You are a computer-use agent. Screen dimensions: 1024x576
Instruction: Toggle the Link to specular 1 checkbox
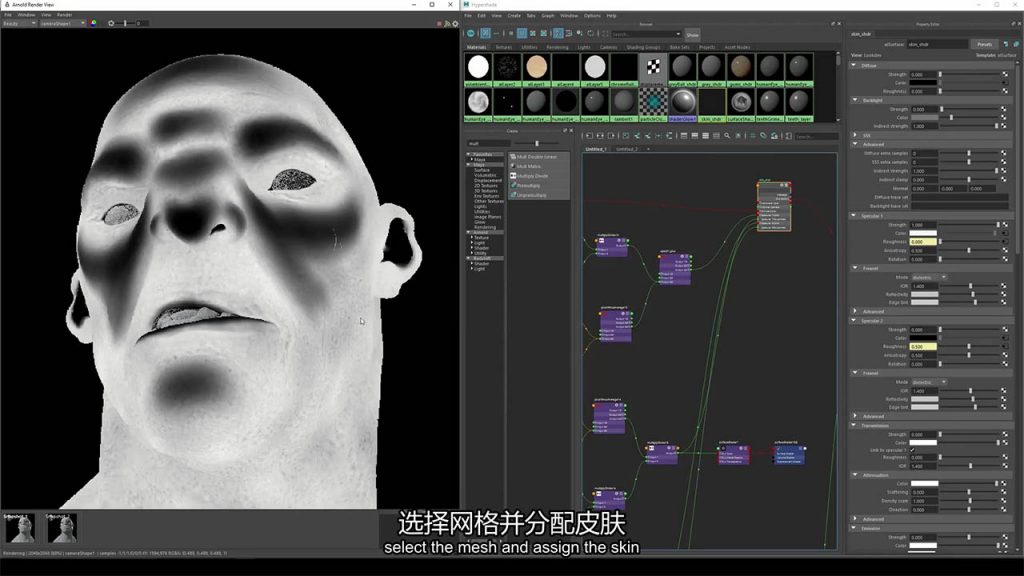pyautogui.click(x=912, y=450)
